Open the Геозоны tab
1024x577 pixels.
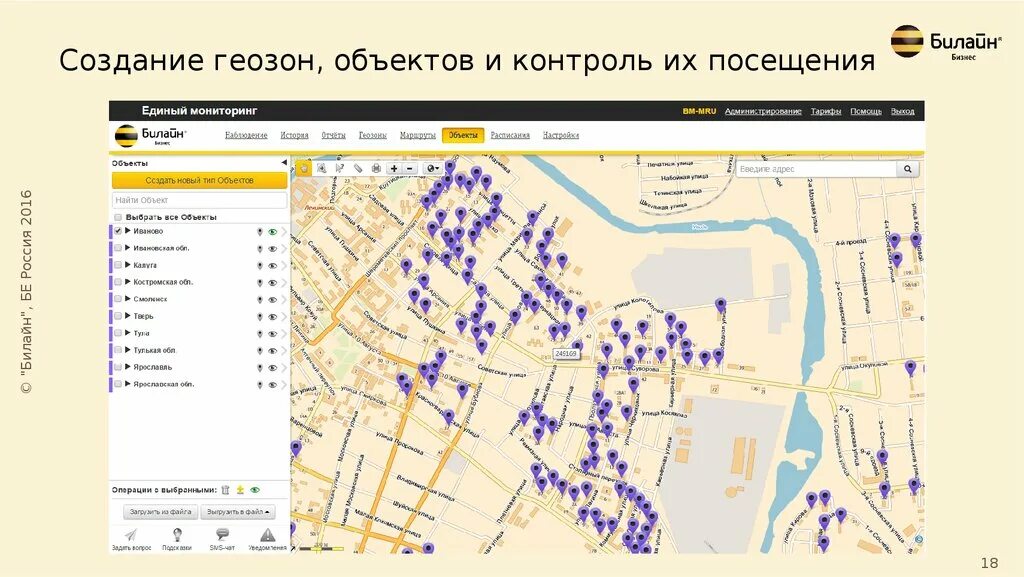tap(373, 135)
